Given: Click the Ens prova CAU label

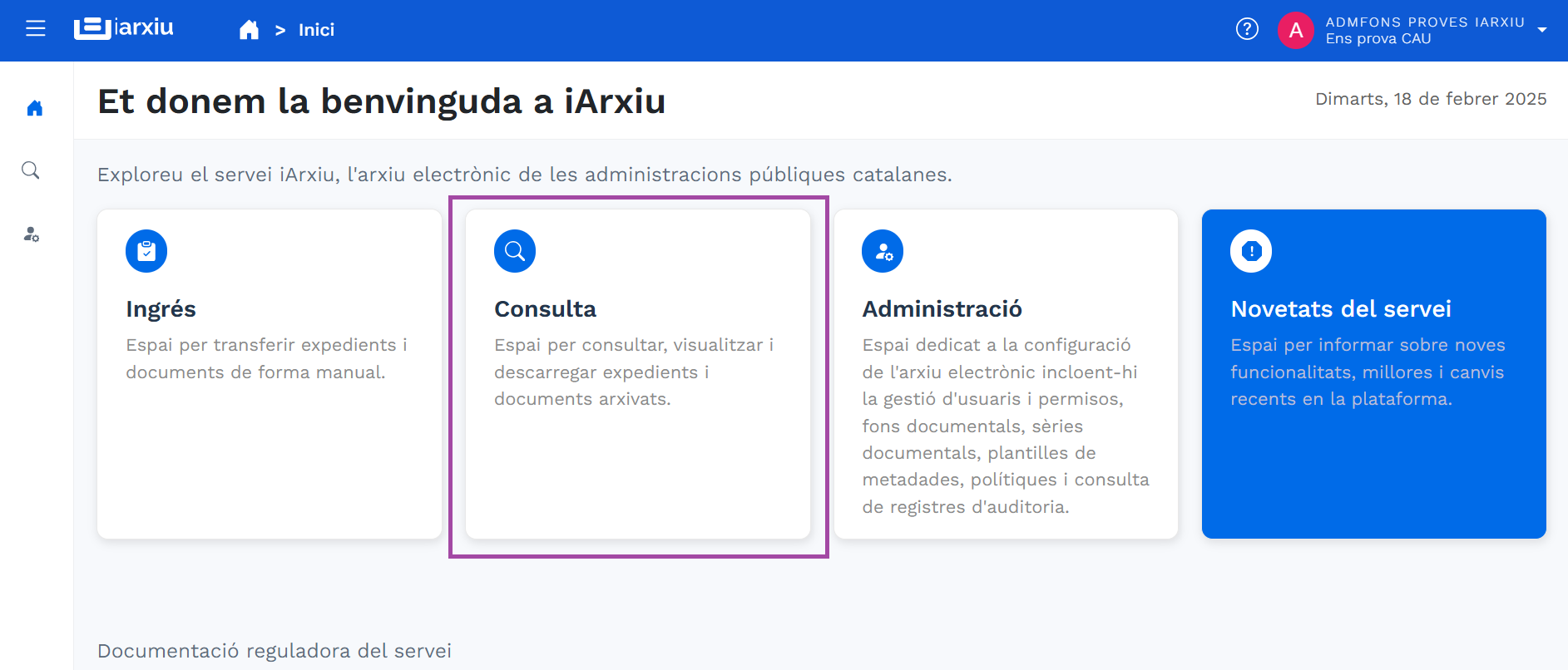Looking at the screenshot, I should (1378, 39).
